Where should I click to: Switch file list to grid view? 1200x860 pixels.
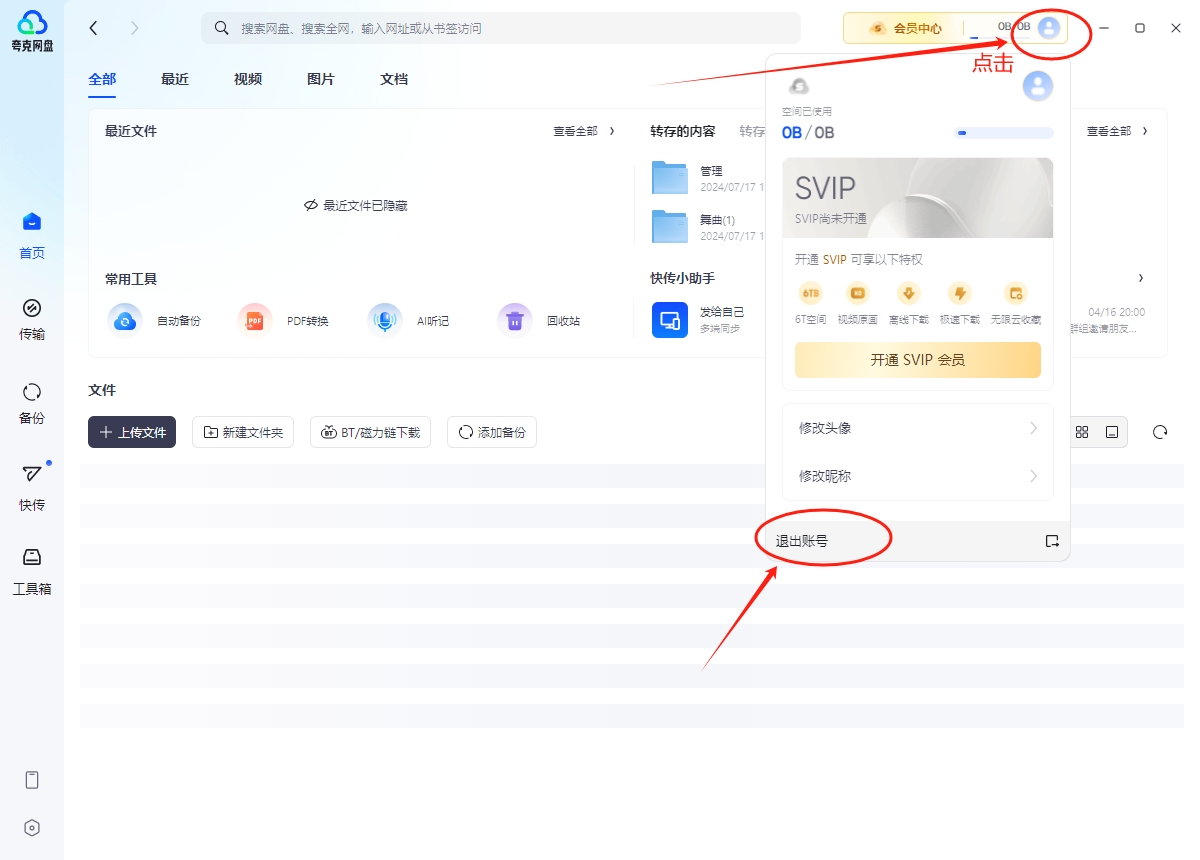point(1082,432)
